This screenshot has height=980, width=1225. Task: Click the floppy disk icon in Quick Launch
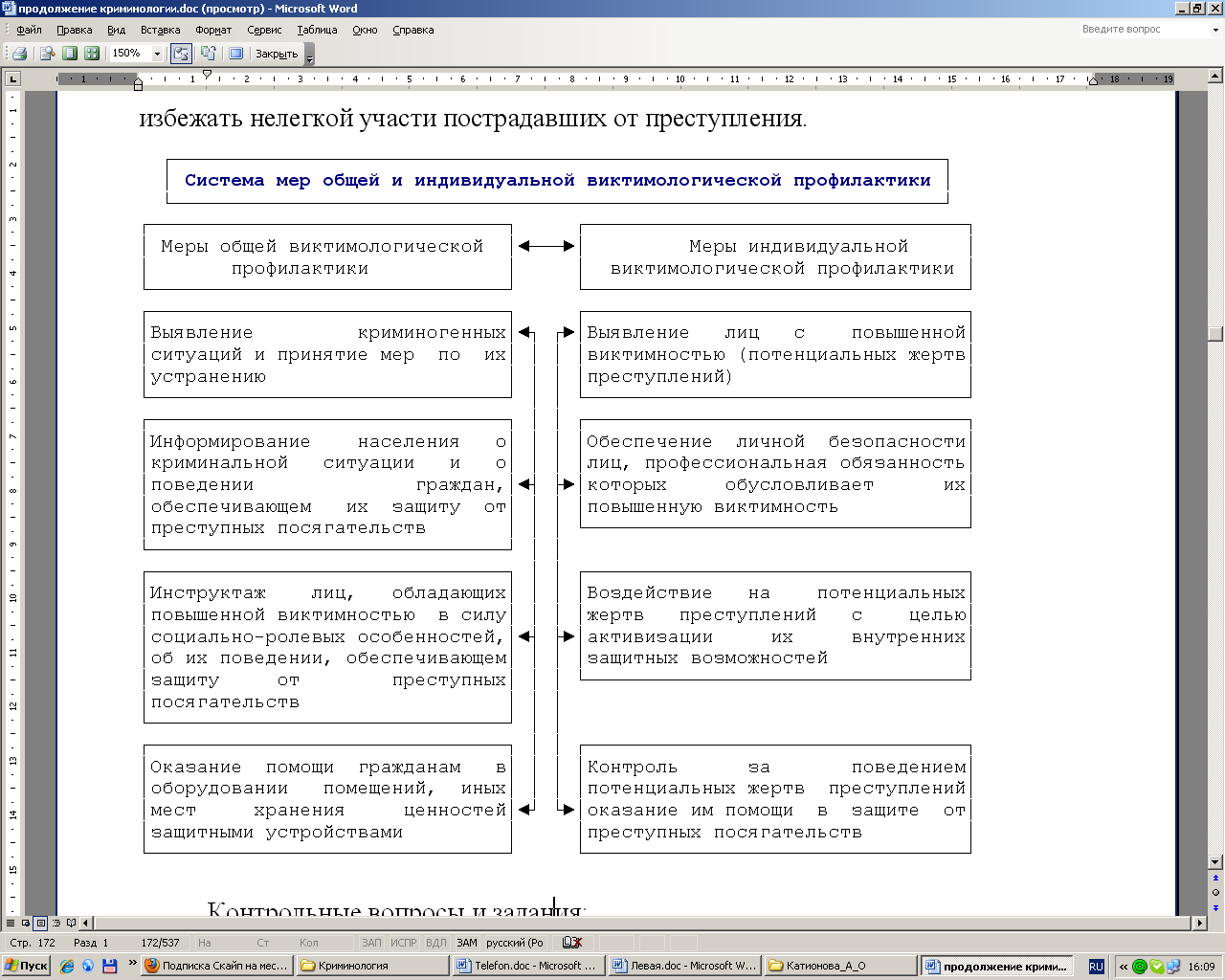coord(110,967)
